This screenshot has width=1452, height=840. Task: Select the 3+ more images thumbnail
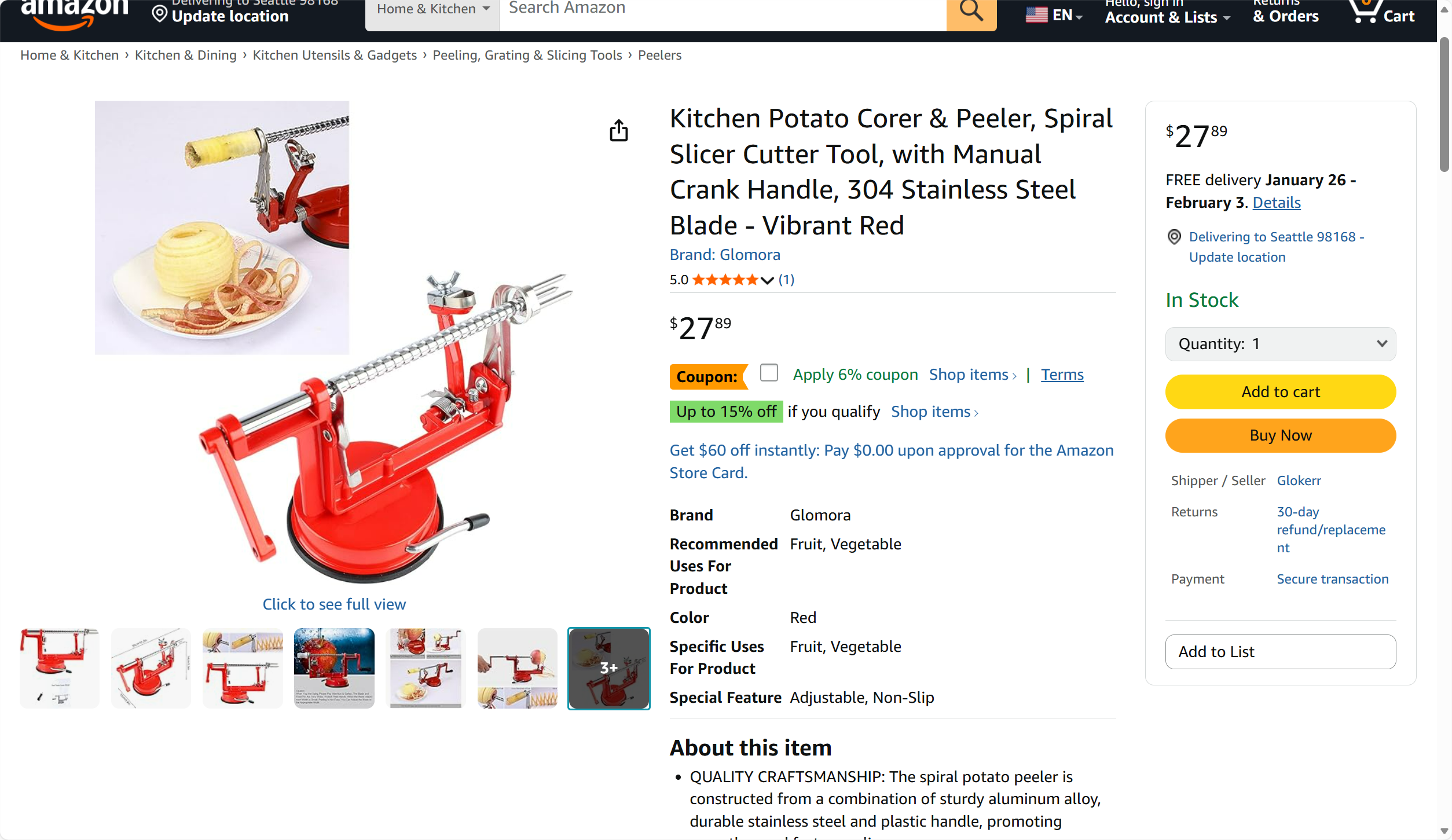coord(608,668)
